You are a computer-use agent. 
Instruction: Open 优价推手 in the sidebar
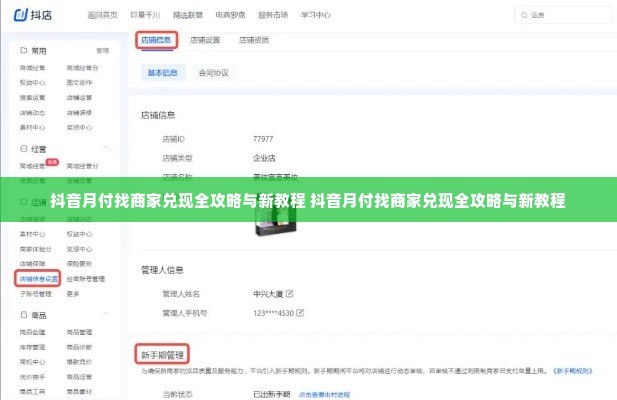[32, 377]
